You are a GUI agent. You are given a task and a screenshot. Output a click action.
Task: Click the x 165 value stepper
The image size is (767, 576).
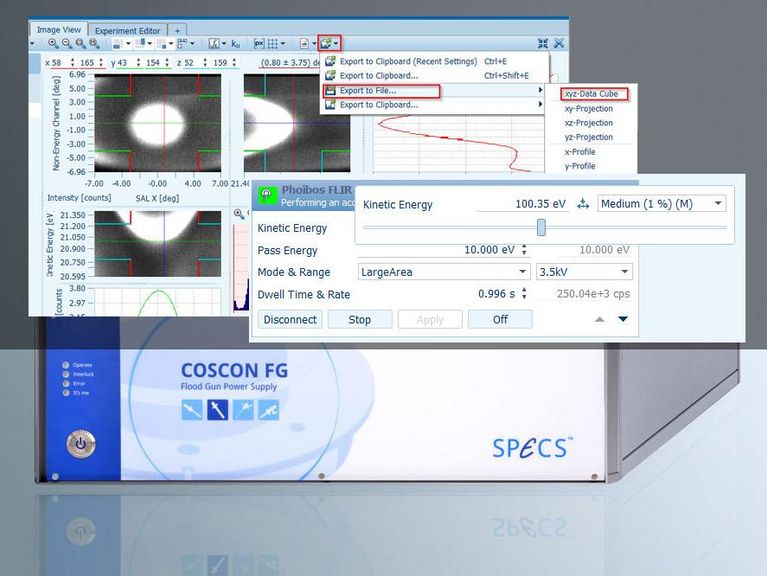(x=101, y=63)
